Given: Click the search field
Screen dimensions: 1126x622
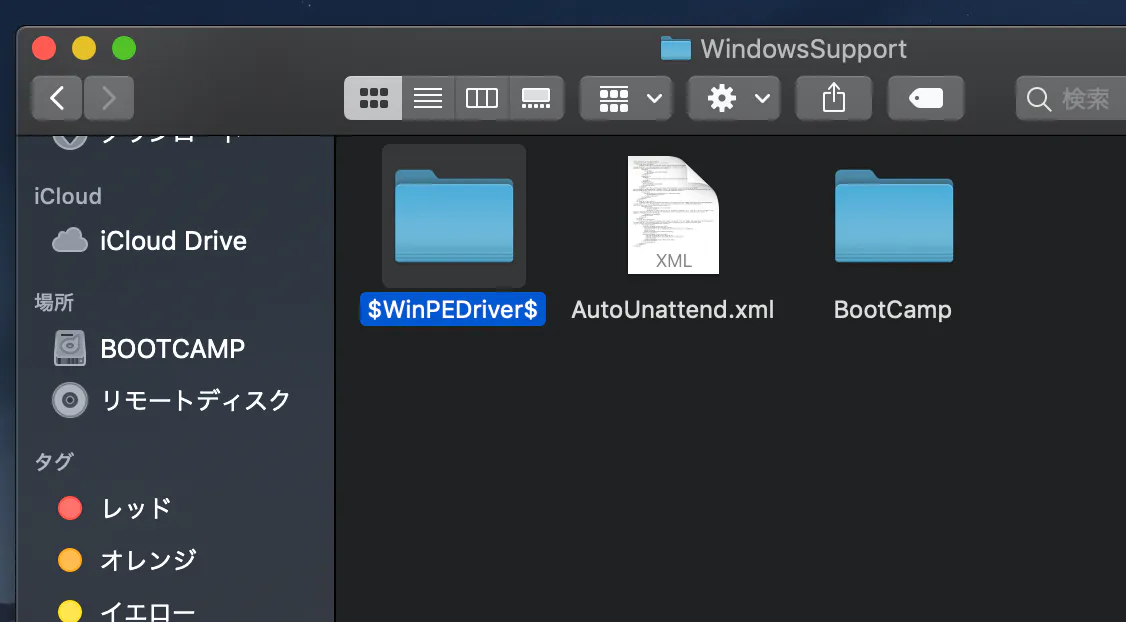Looking at the screenshot, I should (x=1071, y=98).
